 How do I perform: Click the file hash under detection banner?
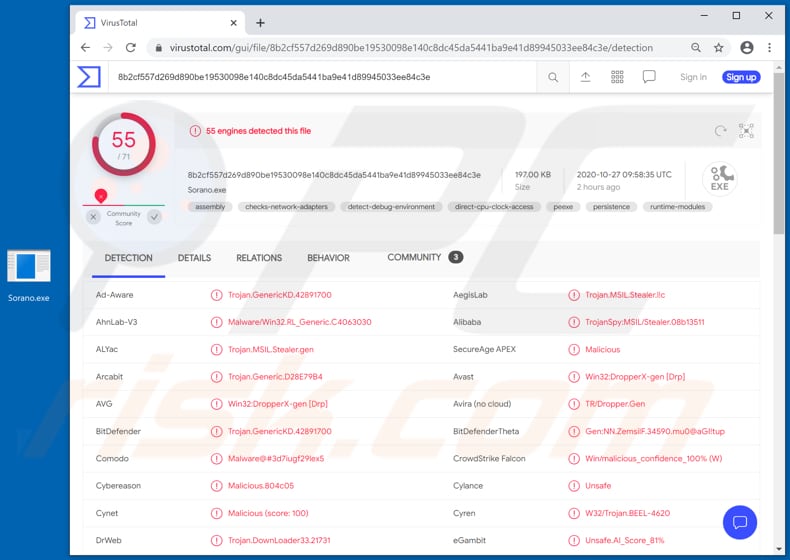(334, 175)
